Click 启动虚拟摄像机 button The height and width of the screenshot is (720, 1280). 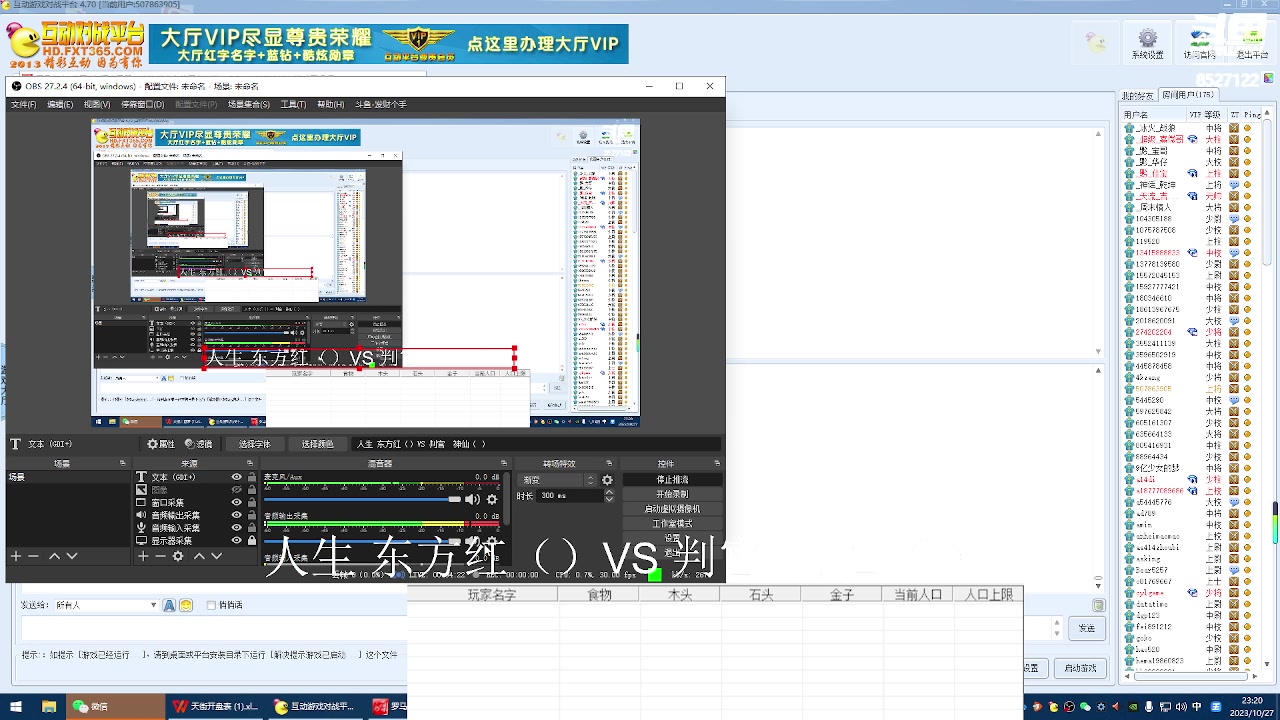(672, 509)
